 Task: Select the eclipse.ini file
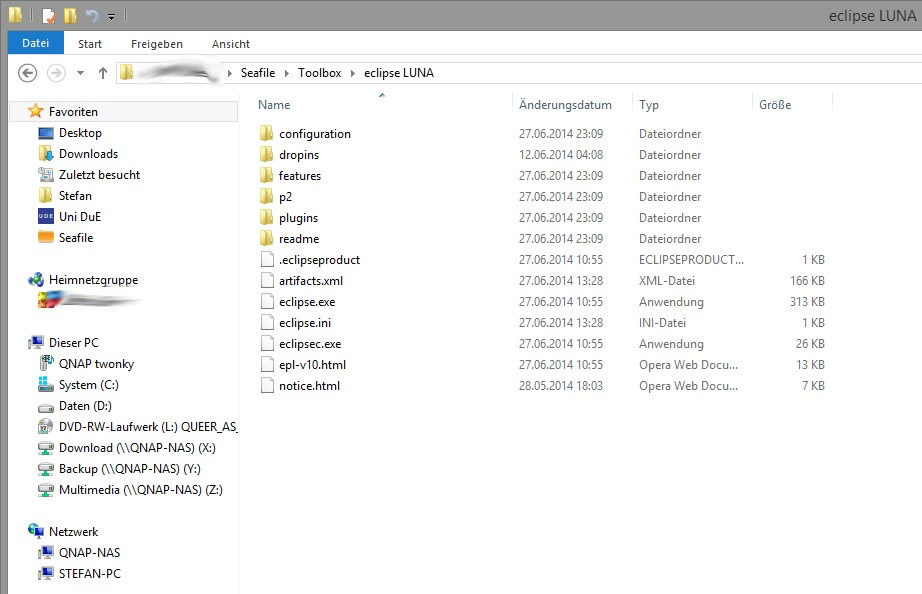pyautogui.click(x=305, y=323)
